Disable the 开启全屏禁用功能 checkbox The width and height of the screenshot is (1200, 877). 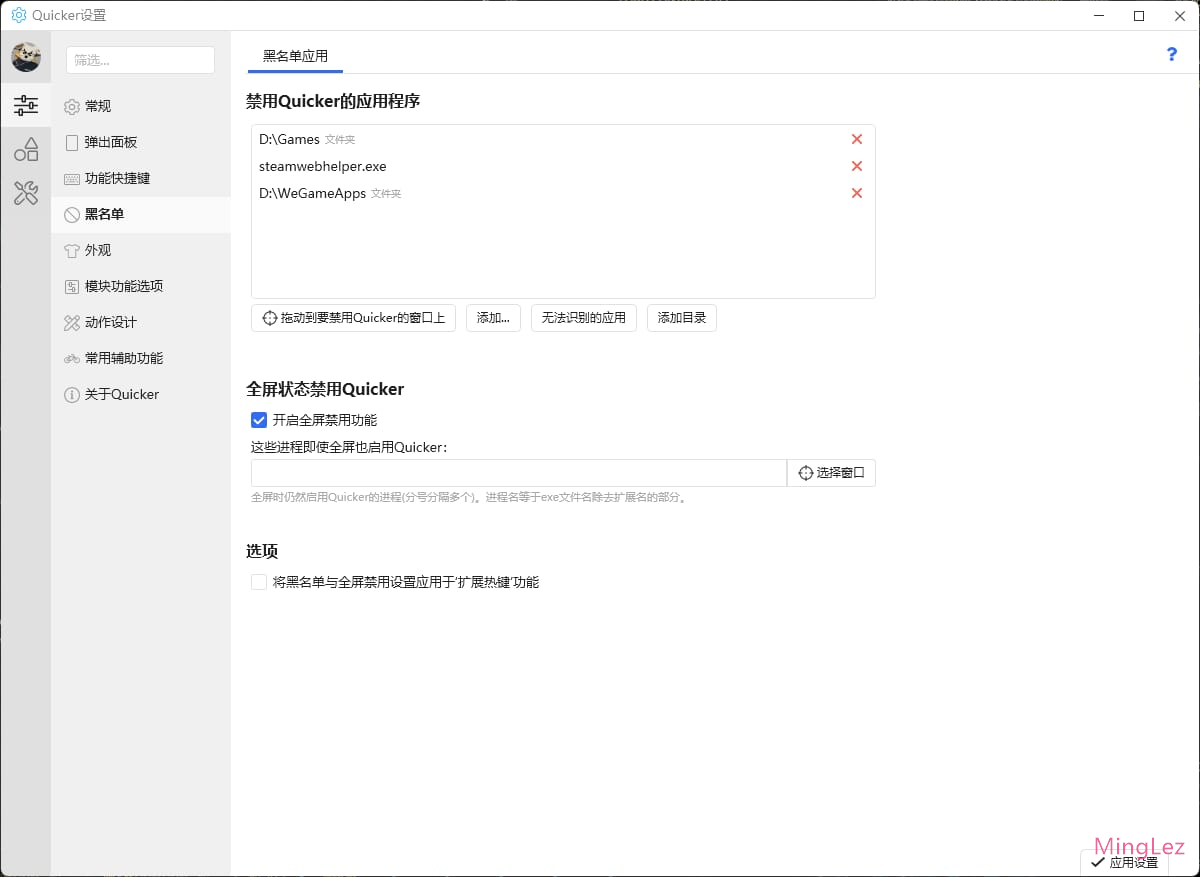259,420
